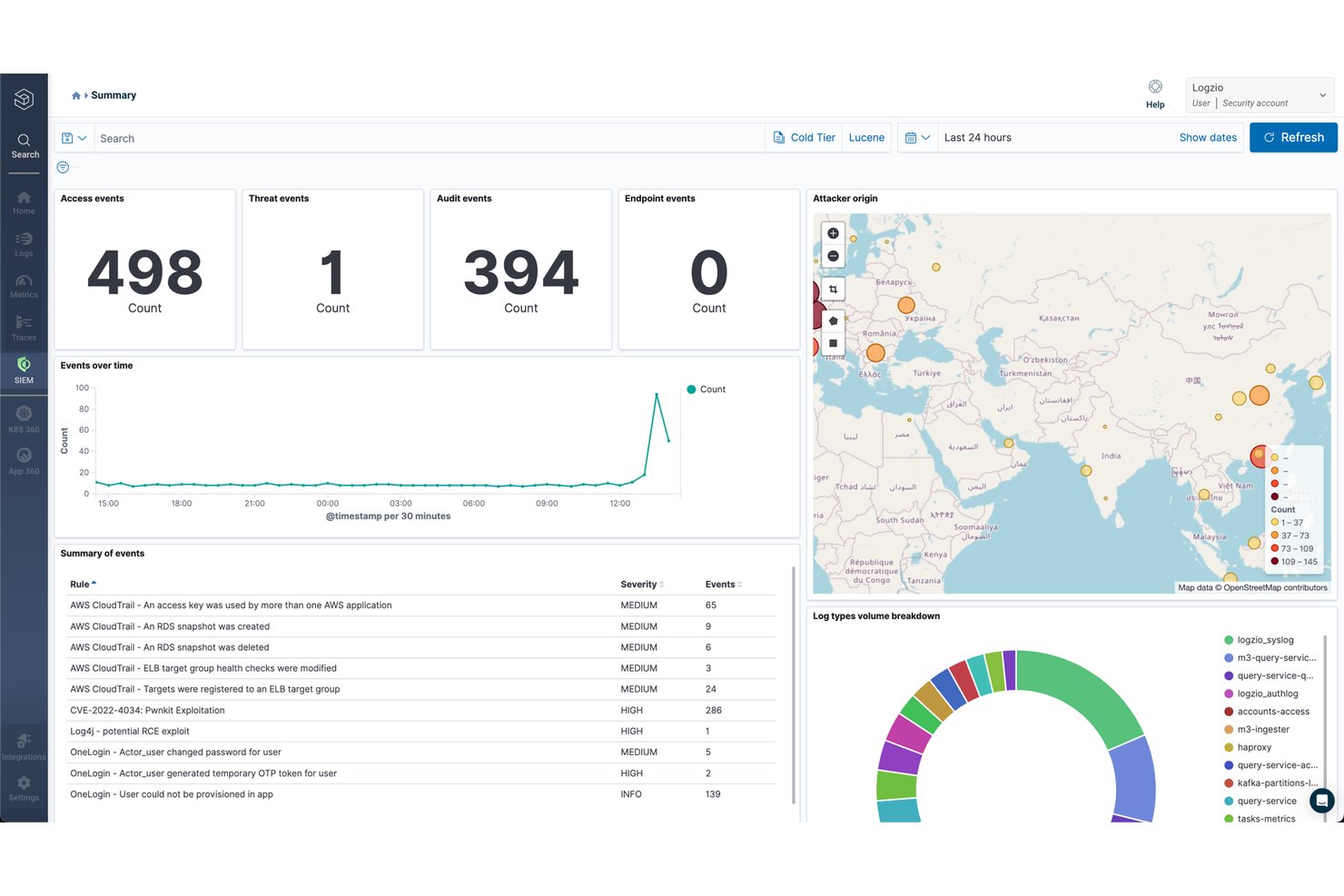This screenshot has height=896, width=1344.
Task: Toggle logzio_syslog in donut legend
Action: click(1259, 640)
